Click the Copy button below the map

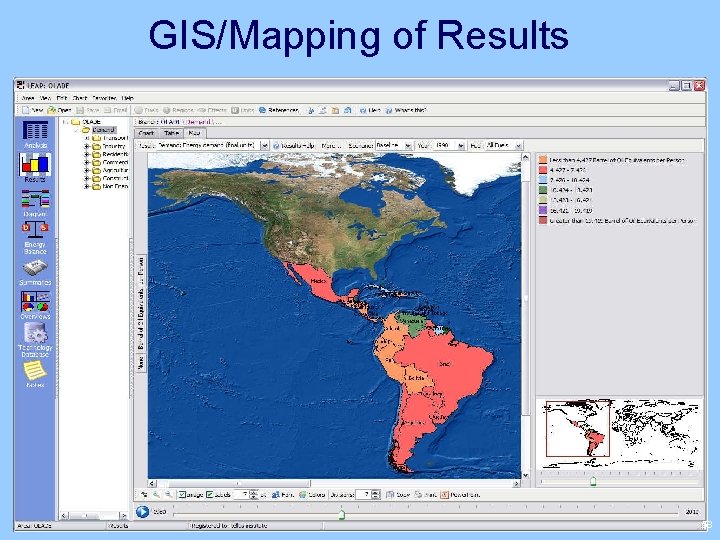pyautogui.click(x=398, y=495)
